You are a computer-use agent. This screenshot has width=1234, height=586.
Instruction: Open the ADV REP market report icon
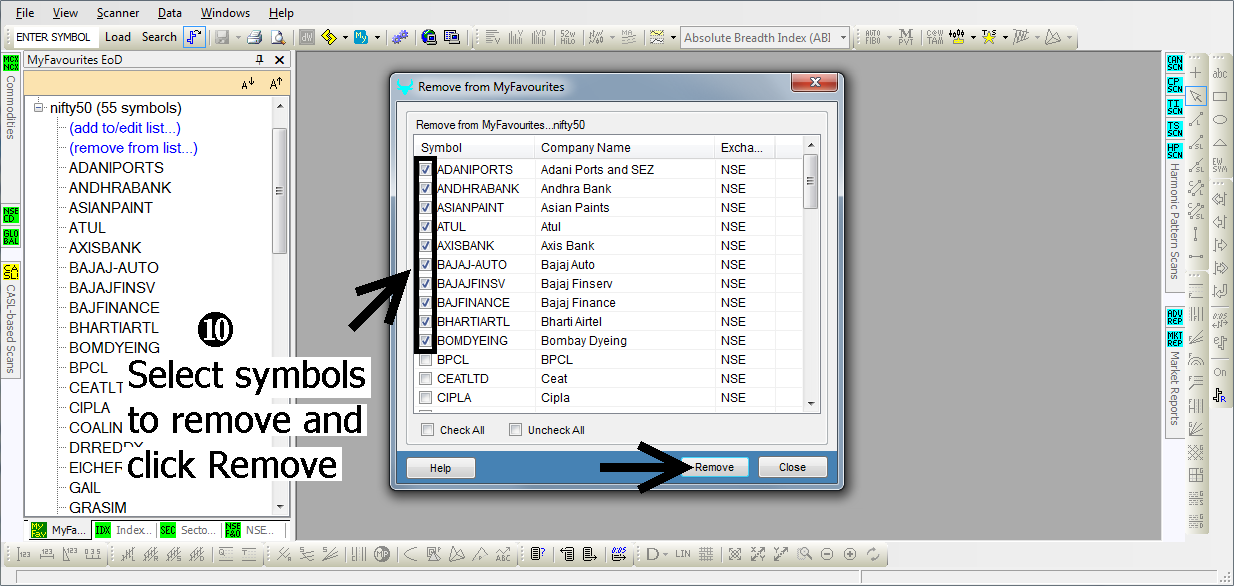[1174, 318]
